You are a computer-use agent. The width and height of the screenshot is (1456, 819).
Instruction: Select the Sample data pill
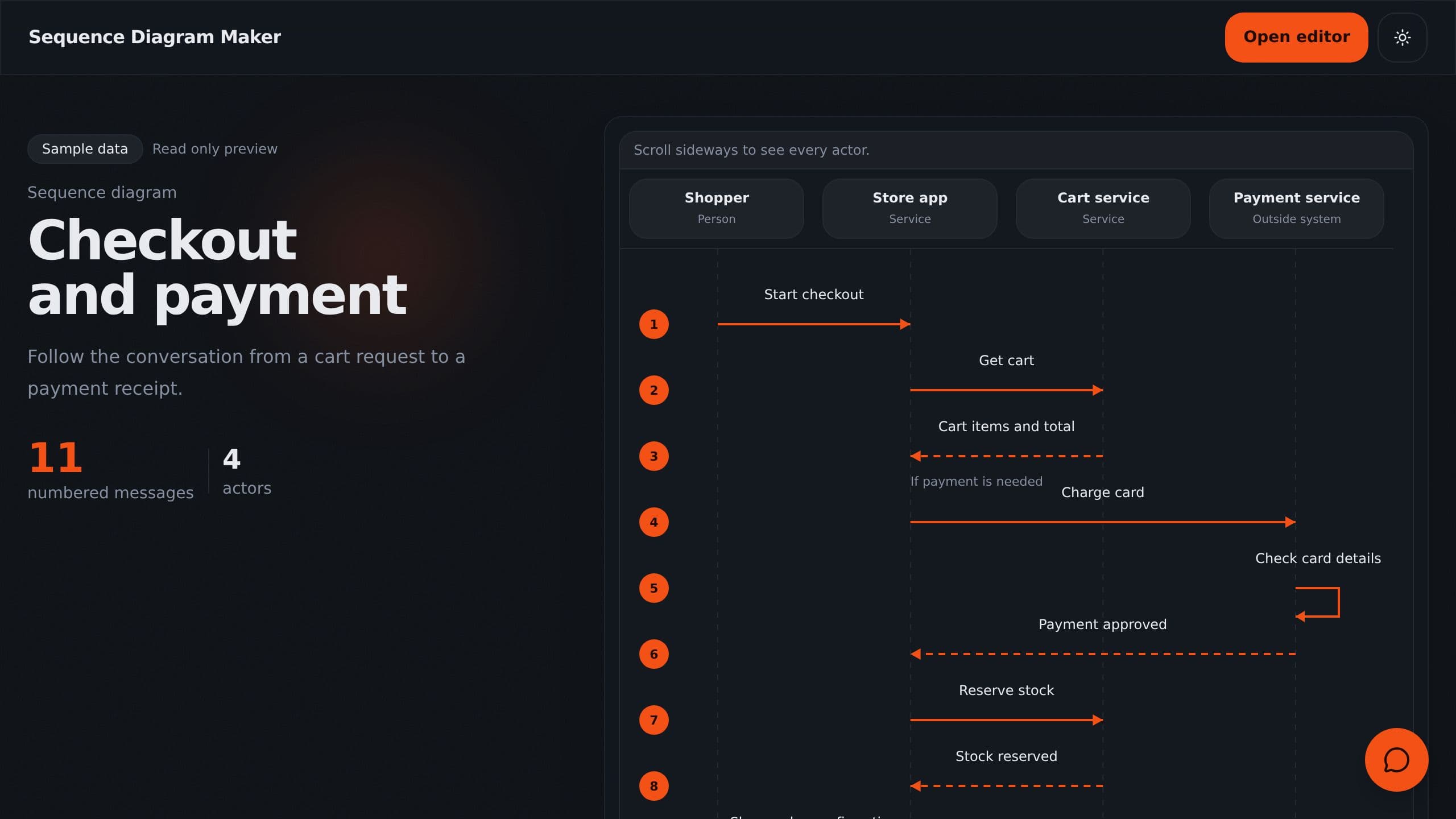coord(85,149)
